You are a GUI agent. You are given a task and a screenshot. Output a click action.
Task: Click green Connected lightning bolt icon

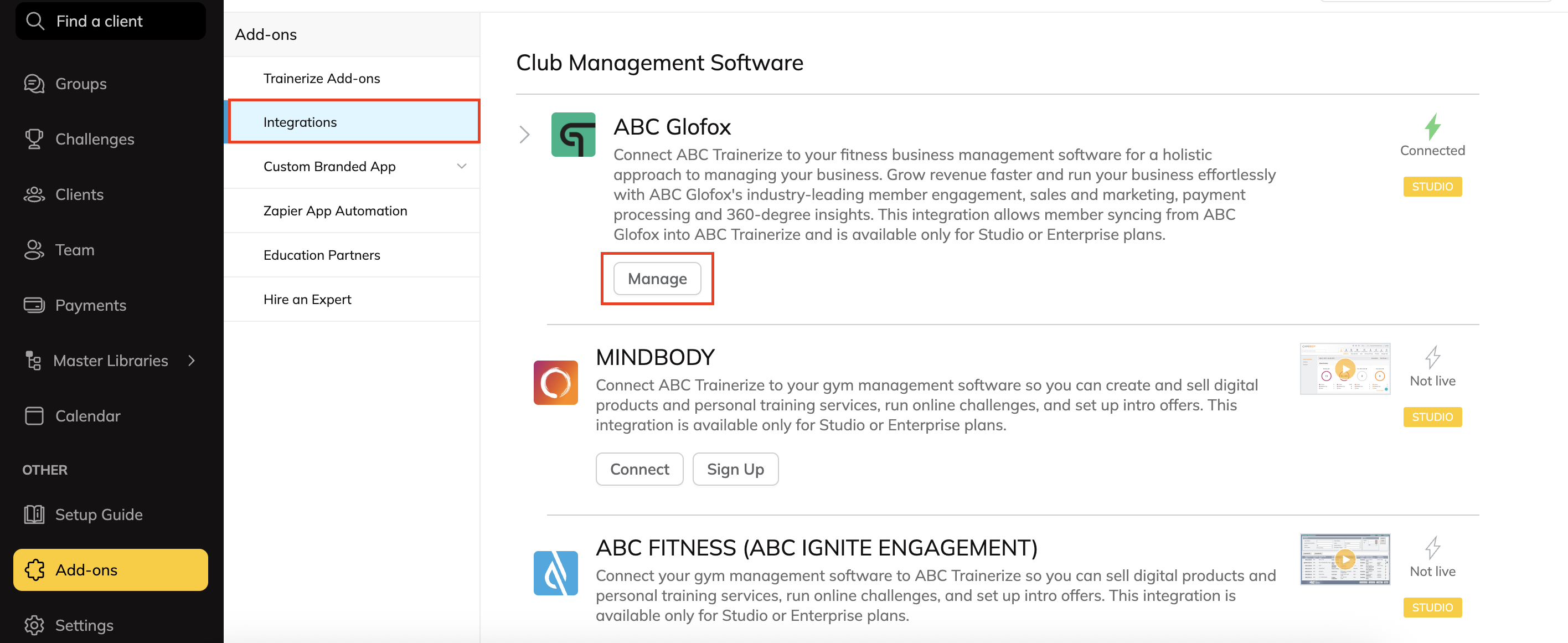pyautogui.click(x=1432, y=127)
